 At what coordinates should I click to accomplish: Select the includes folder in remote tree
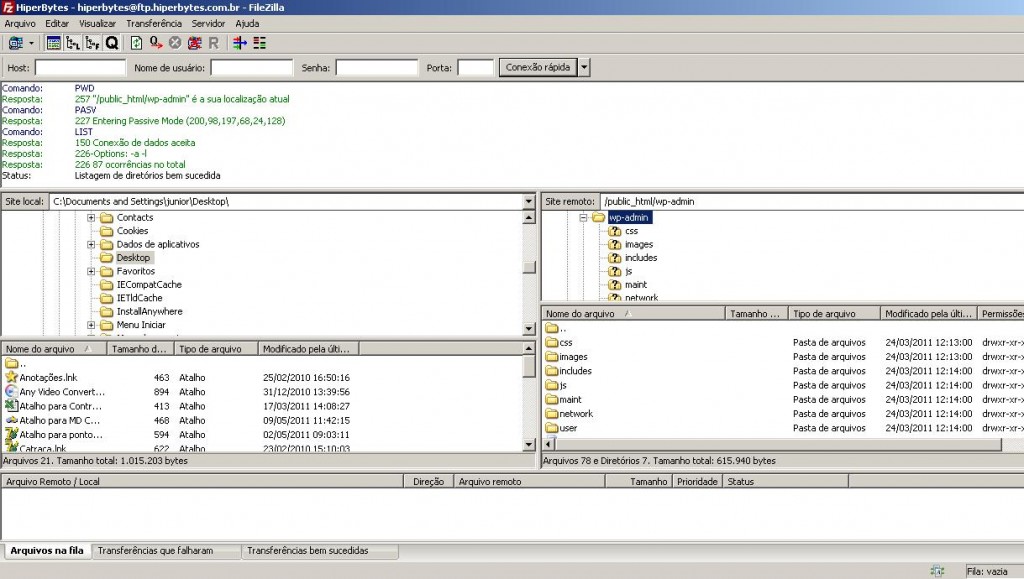pos(641,258)
